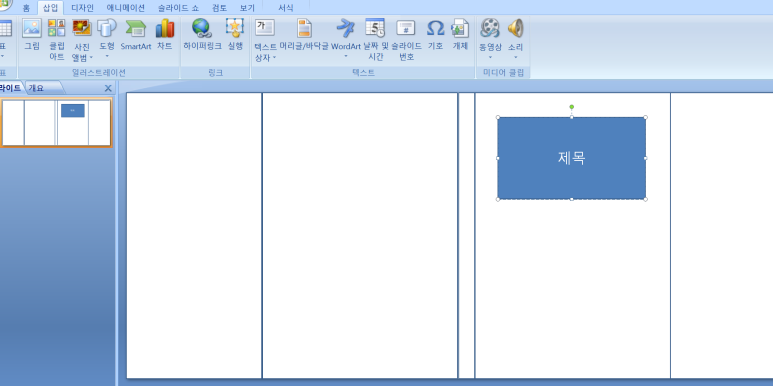
Task: Select the 슬라이드 pane tab
Action: (11, 88)
